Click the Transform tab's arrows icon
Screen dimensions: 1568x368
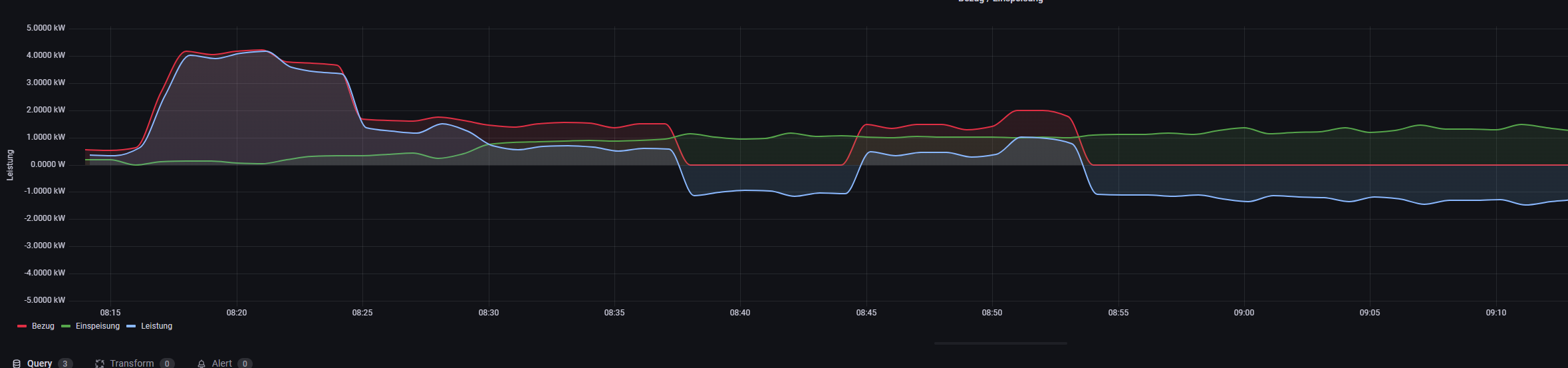pos(100,363)
